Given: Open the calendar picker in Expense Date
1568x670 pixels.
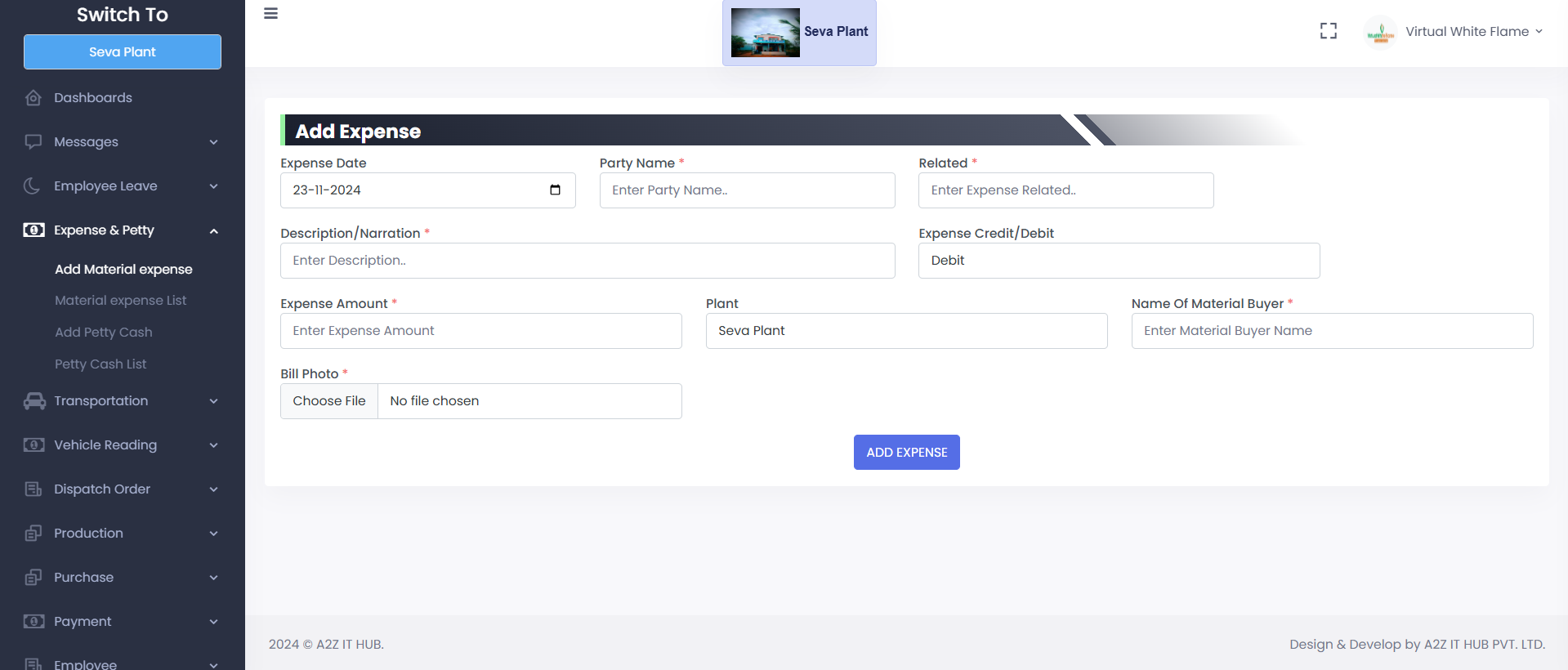Looking at the screenshot, I should [555, 190].
